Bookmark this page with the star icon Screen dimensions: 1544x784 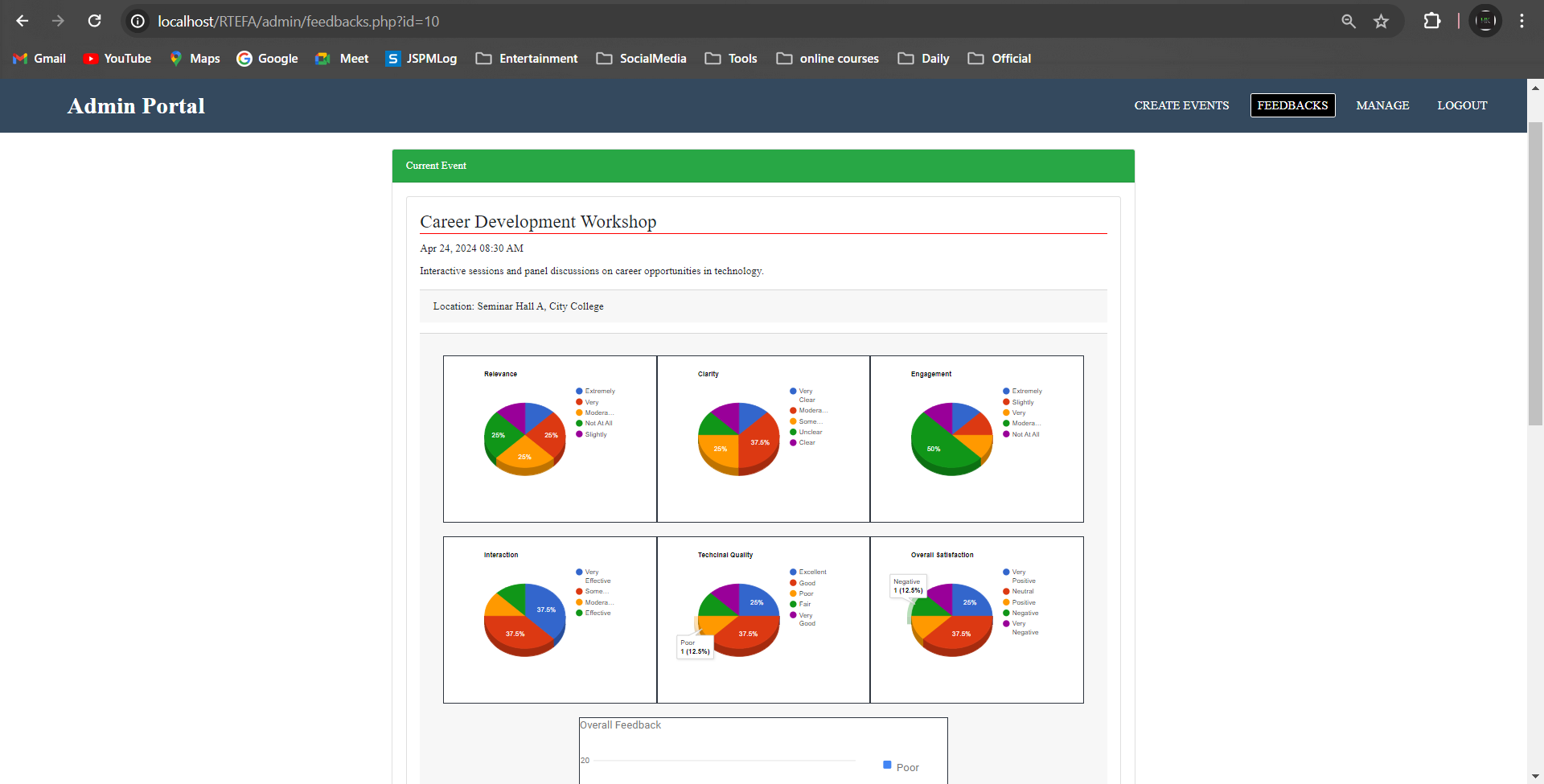1381,21
